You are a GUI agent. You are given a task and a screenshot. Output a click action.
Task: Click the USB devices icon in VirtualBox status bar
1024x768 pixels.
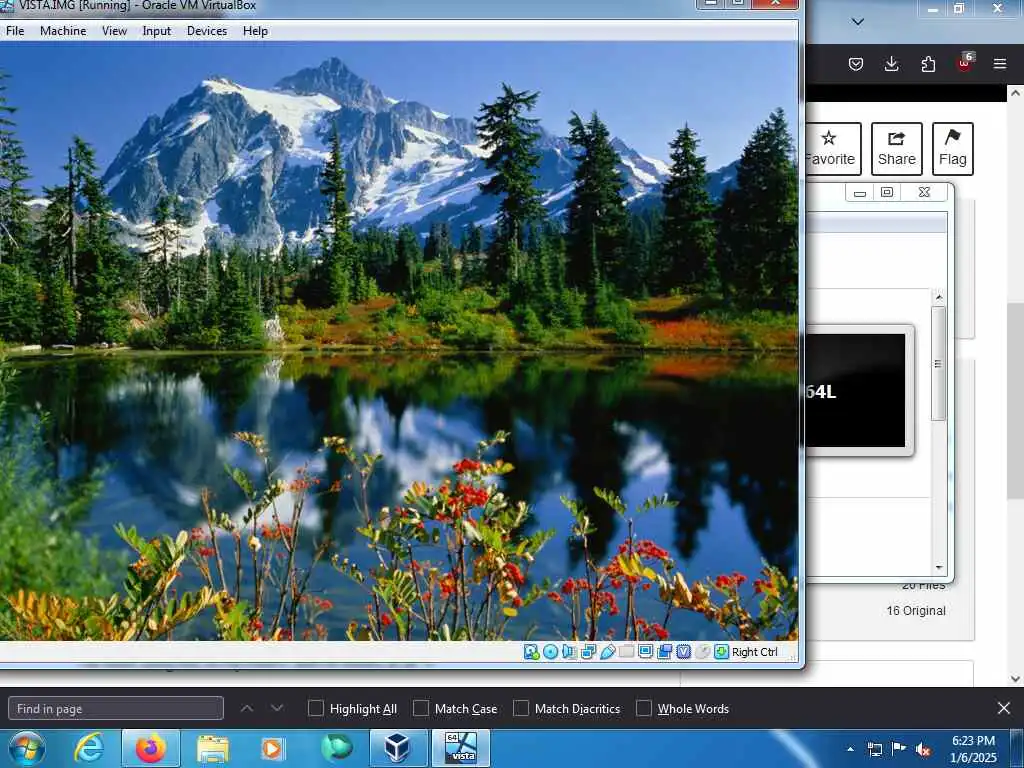tap(607, 652)
